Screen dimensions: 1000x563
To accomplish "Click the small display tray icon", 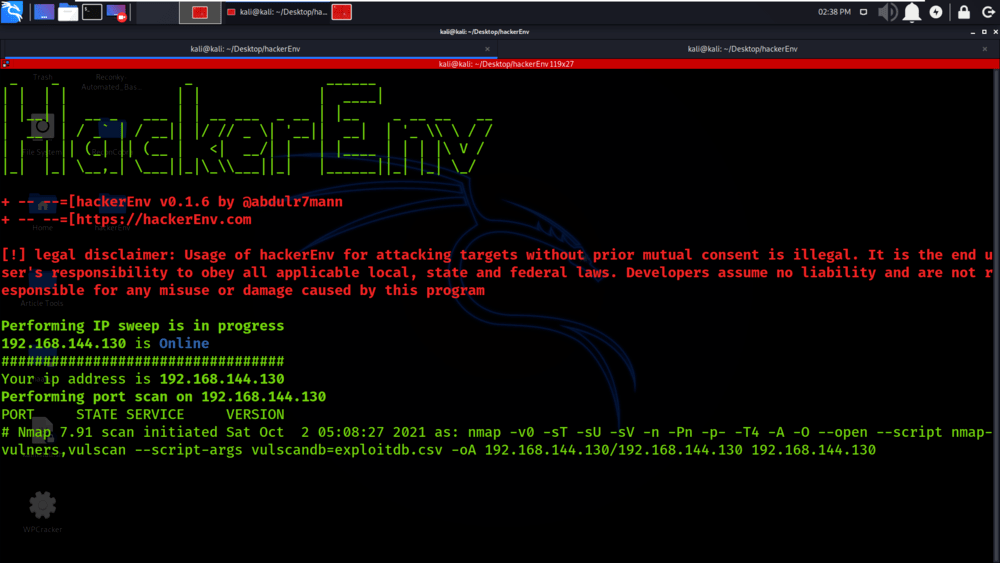I will tap(864, 12).
